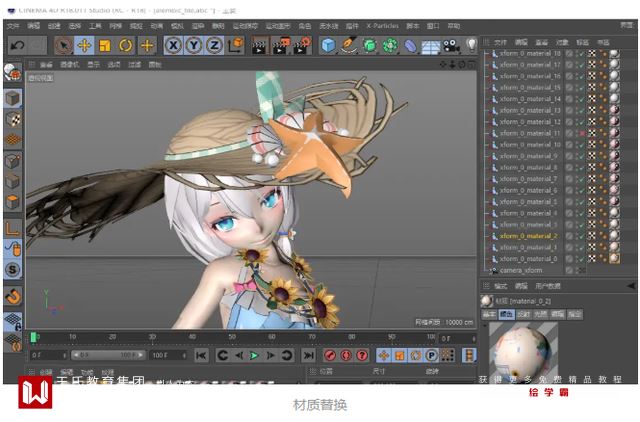Click attribute manager back arrow
Viewport: 640px width, 422px height.
pos(631,286)
